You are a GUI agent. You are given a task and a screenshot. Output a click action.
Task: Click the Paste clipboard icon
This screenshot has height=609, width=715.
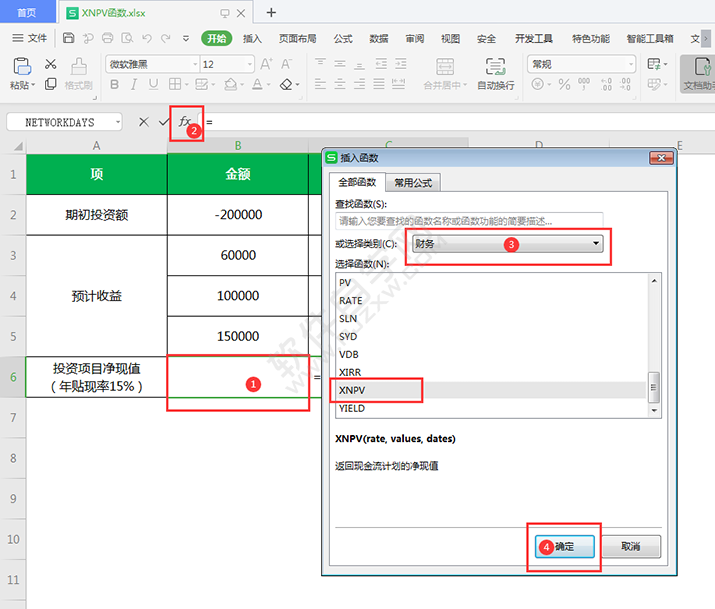coord(21,67)
